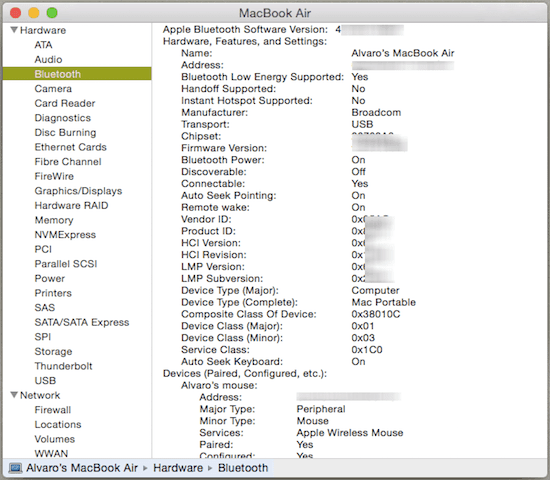Click the Apple Bluetooth Software Version label
550x480 pixels.
pyautogui.click(x=245, y=29)
